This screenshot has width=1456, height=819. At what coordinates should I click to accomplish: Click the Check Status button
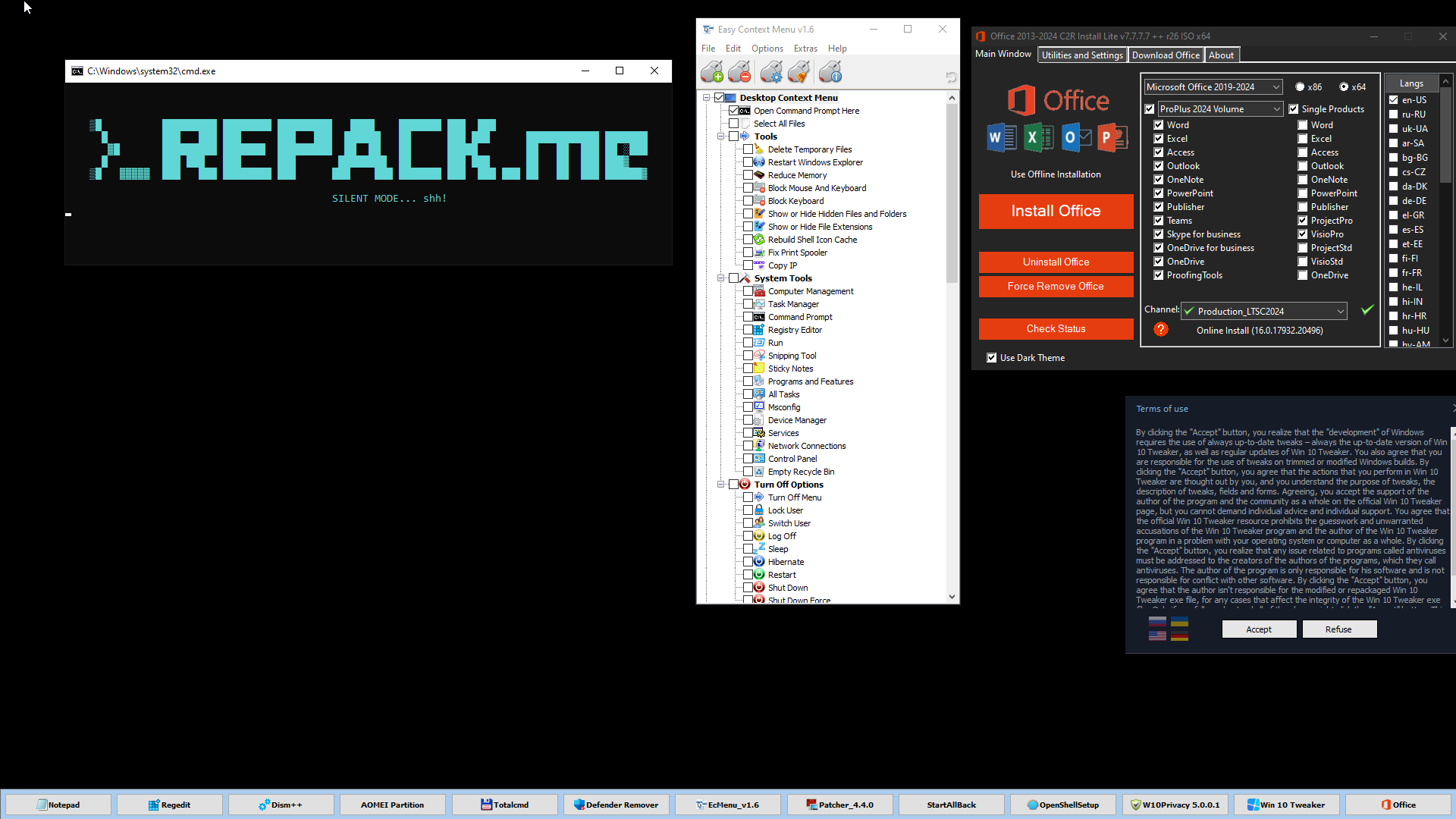1056,328
